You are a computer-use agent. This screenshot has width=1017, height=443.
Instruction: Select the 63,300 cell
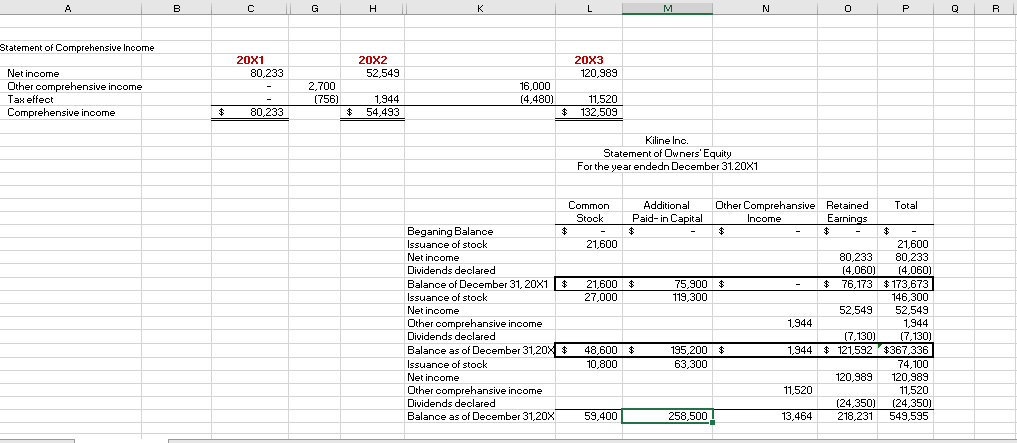point(667,363)
